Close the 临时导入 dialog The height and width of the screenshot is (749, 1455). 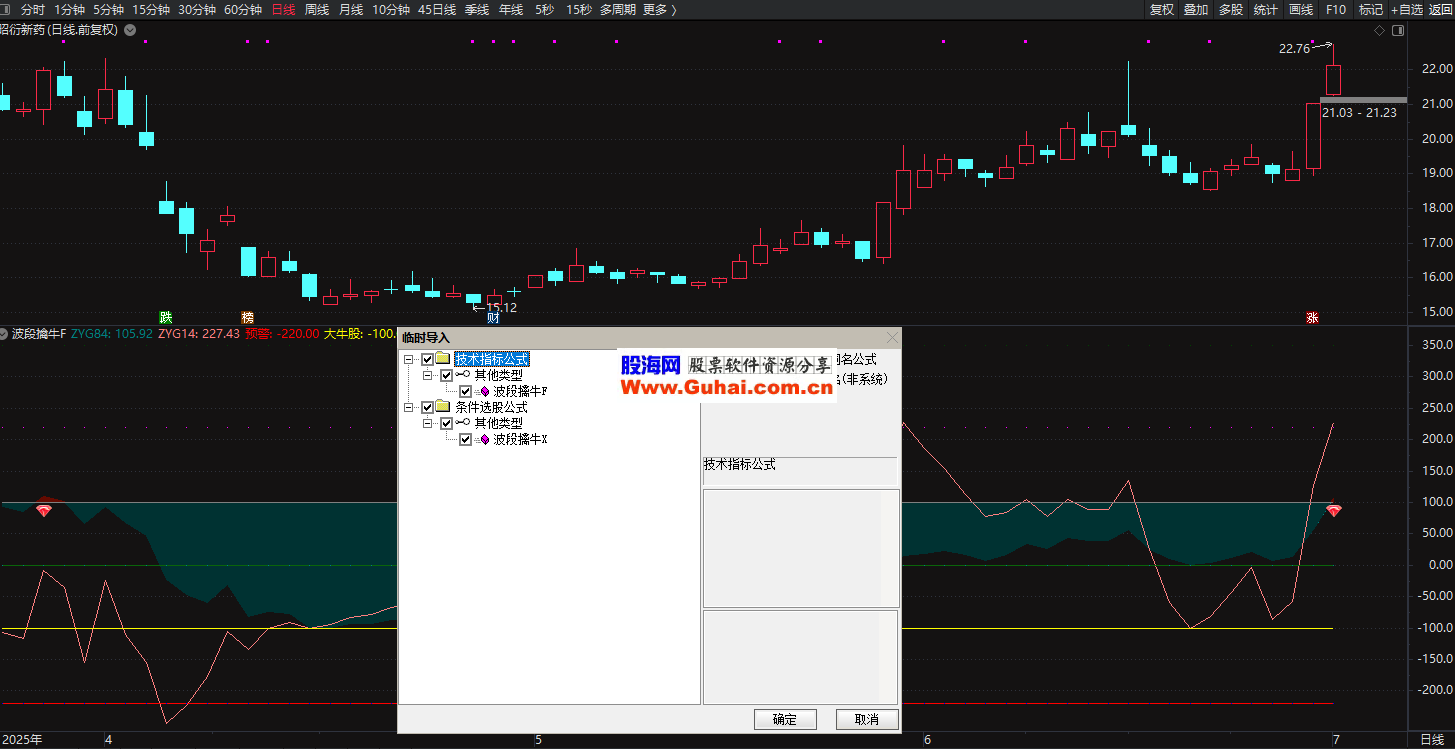[x=892, y=338]
